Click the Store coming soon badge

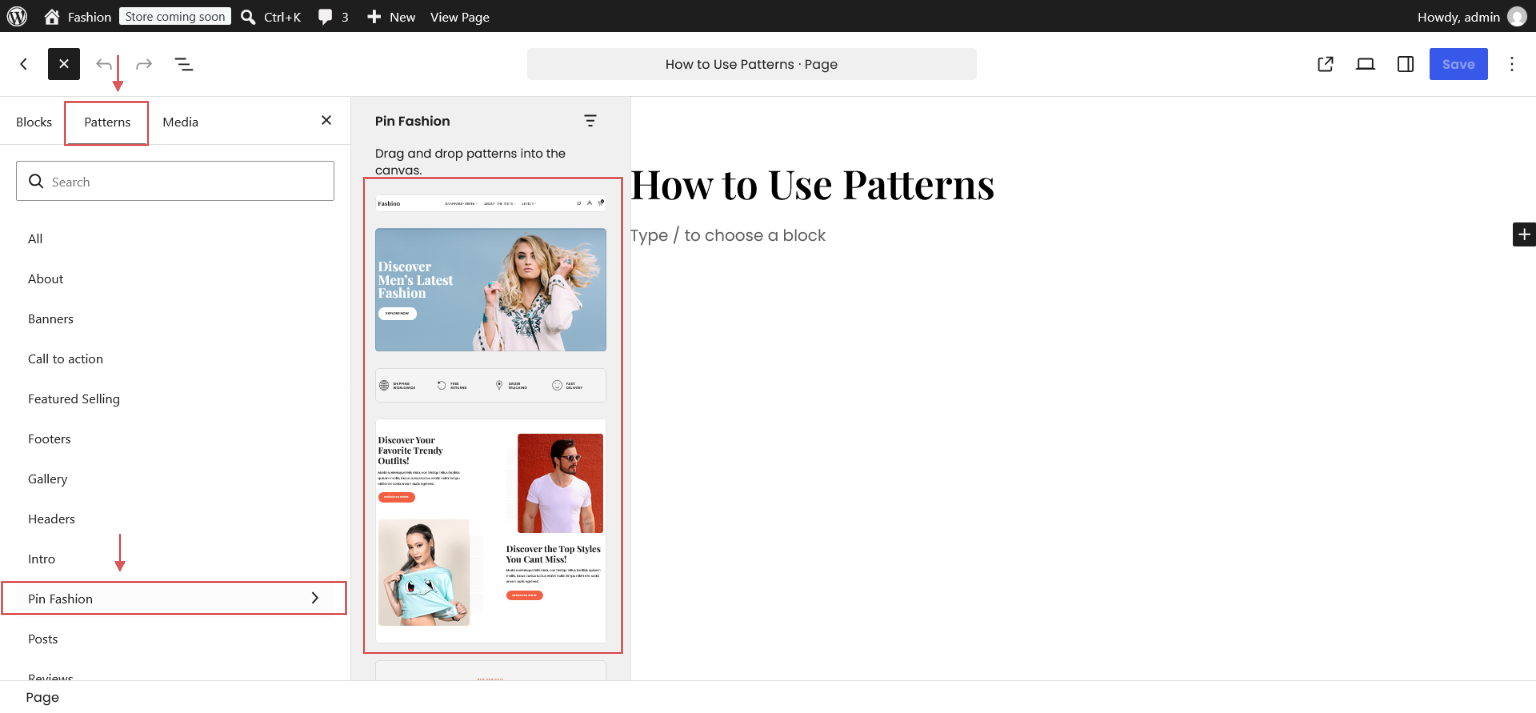pos(175,16)
